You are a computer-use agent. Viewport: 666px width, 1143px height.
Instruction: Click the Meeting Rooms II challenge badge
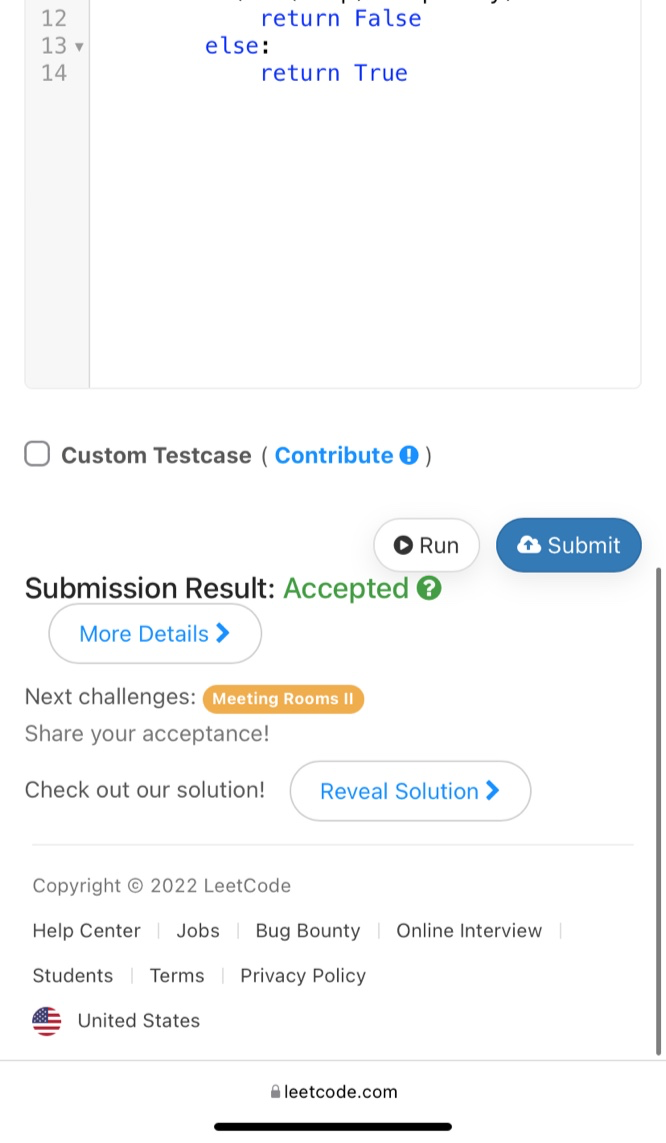pos(283,699)
